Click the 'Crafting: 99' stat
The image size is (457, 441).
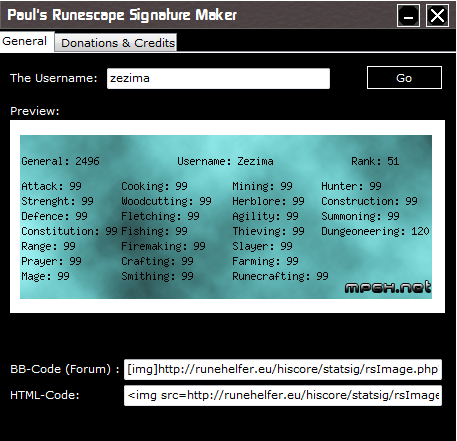(157, 261)
